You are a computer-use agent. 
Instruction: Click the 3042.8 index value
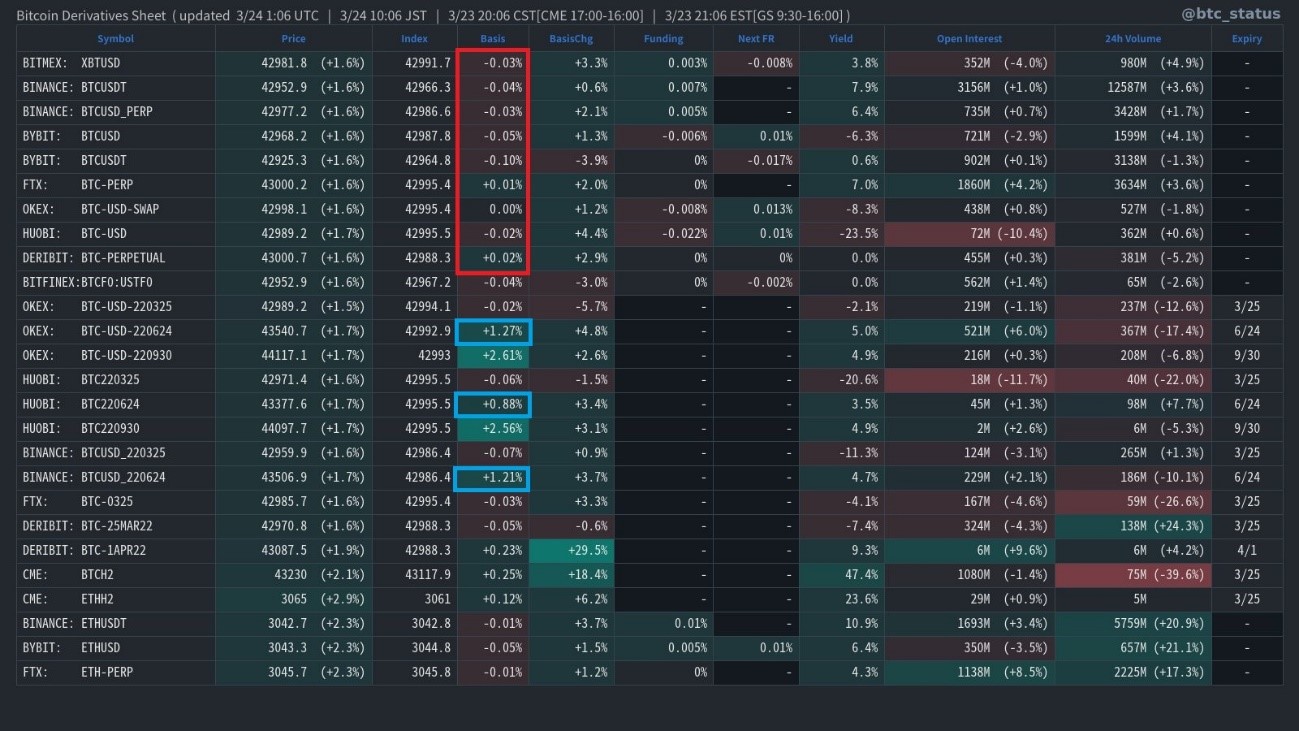pyautogui.click(x=431, y=623)
